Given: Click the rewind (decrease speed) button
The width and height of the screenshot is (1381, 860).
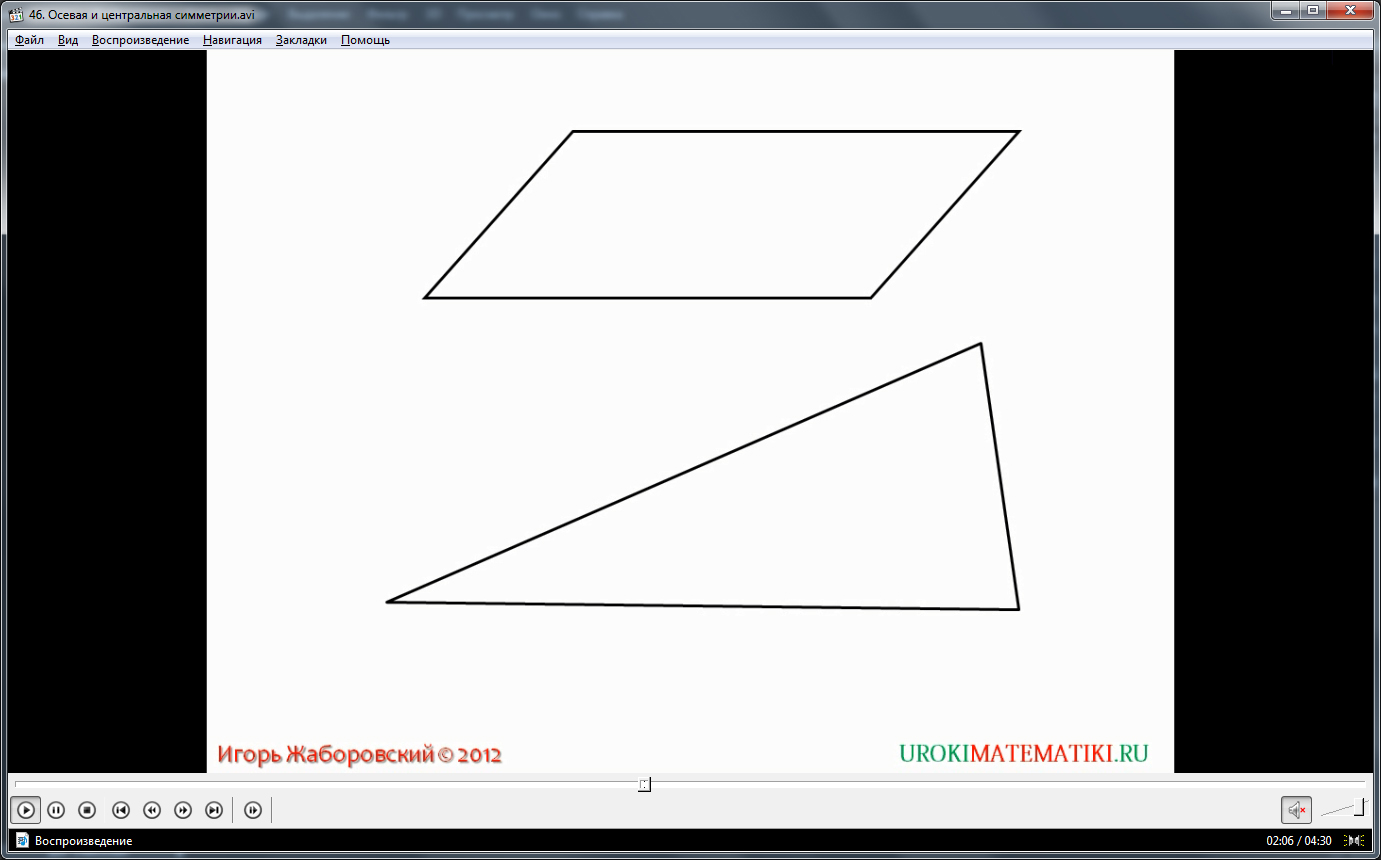Looking at the screenshot, I should [x=152, y=810].
